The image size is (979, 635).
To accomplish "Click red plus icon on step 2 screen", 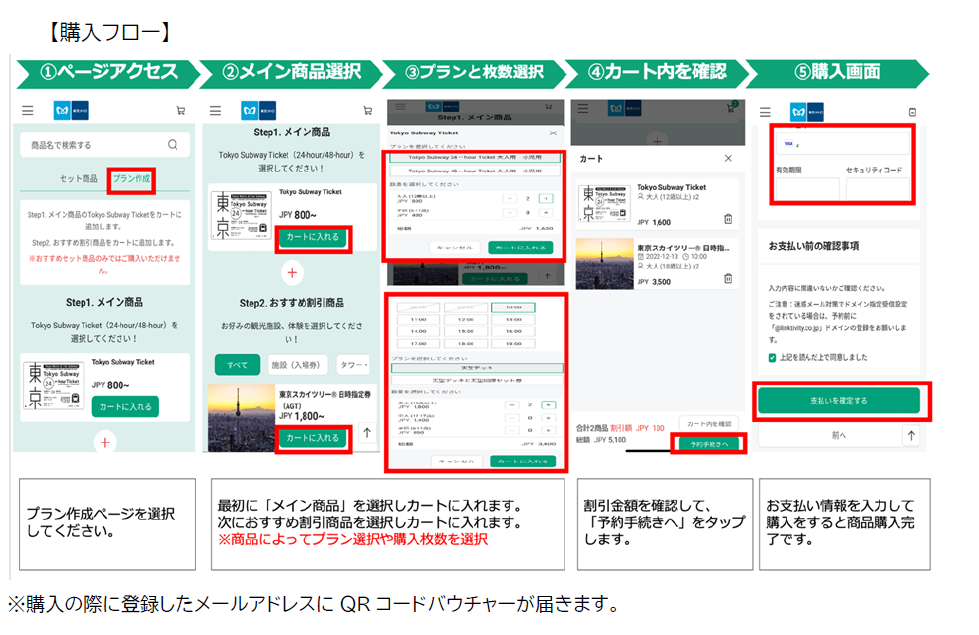I will (292, 272).
